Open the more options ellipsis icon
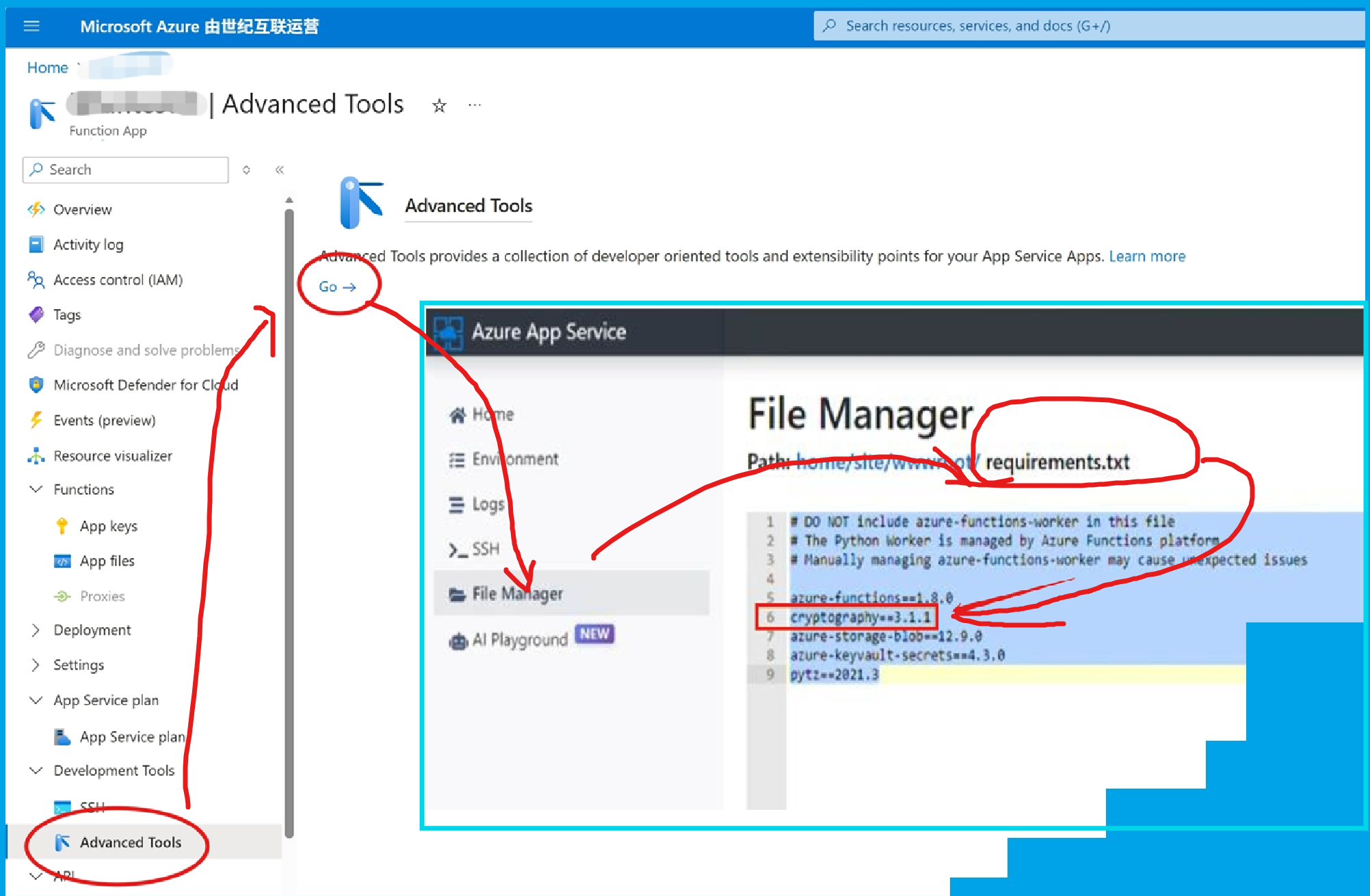1370x896 pixels. point(475,105)
